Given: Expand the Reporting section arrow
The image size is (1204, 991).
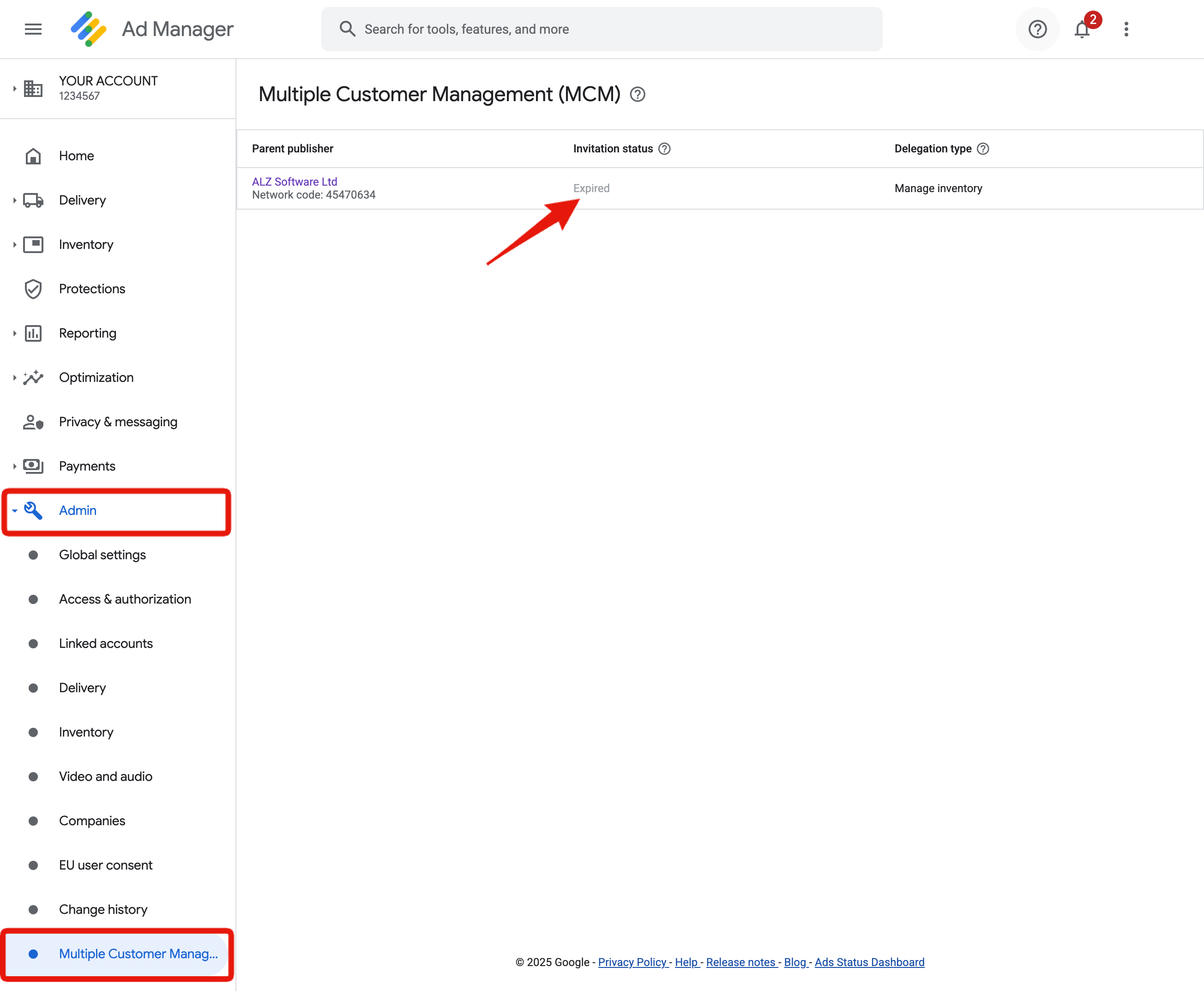Looking at the screenshot, I should click(14, 333).
